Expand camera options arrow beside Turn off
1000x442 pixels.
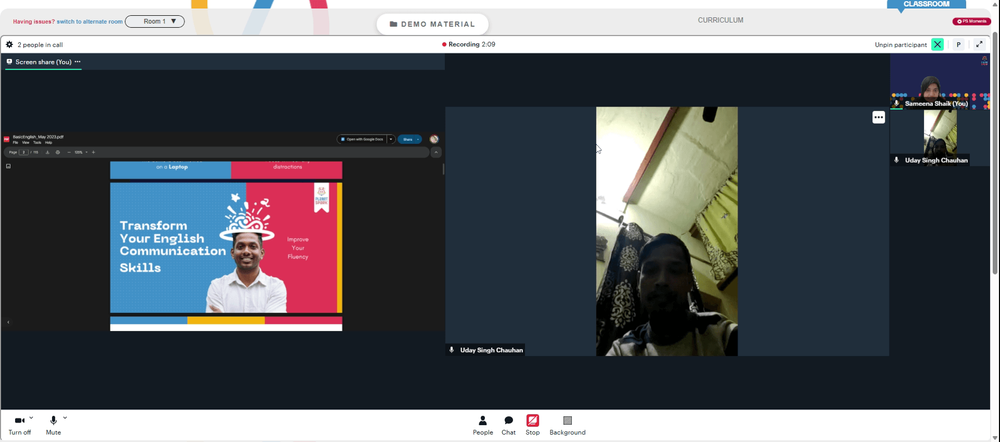(31, 418)
